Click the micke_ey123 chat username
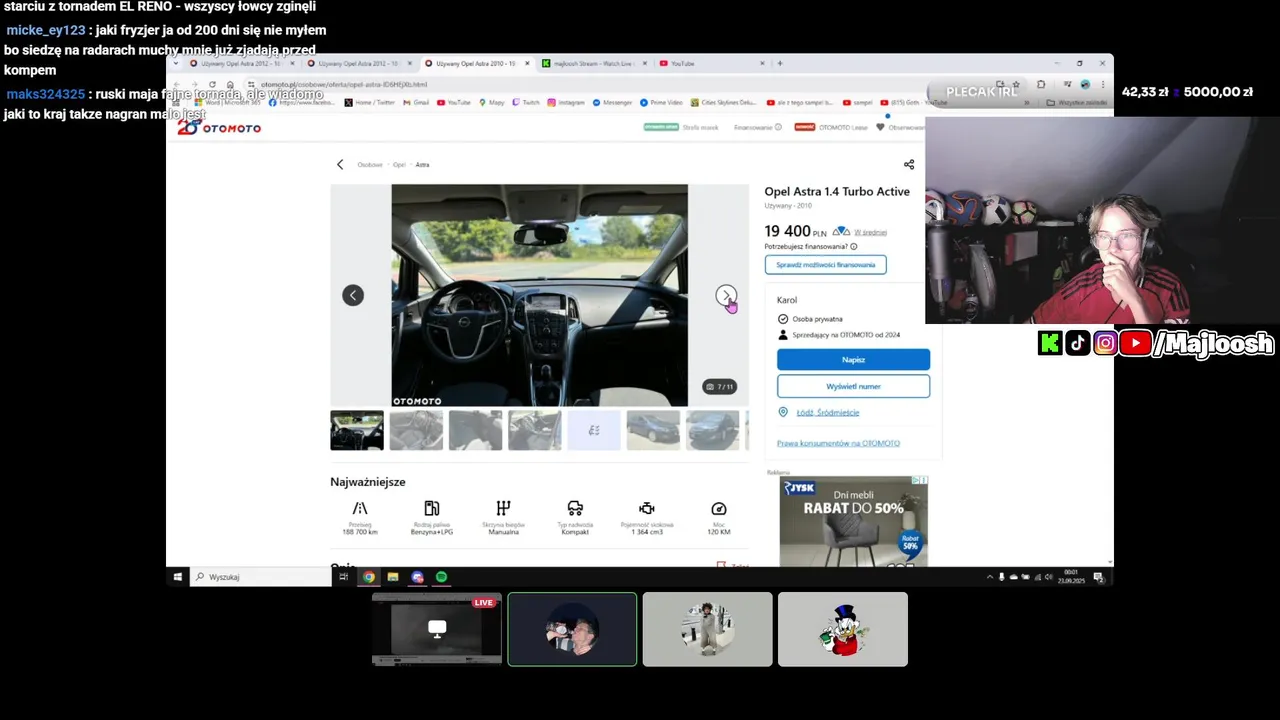The height and width of the screenshot is (720, 1280). pyautogui.click(x=46, y=30)
